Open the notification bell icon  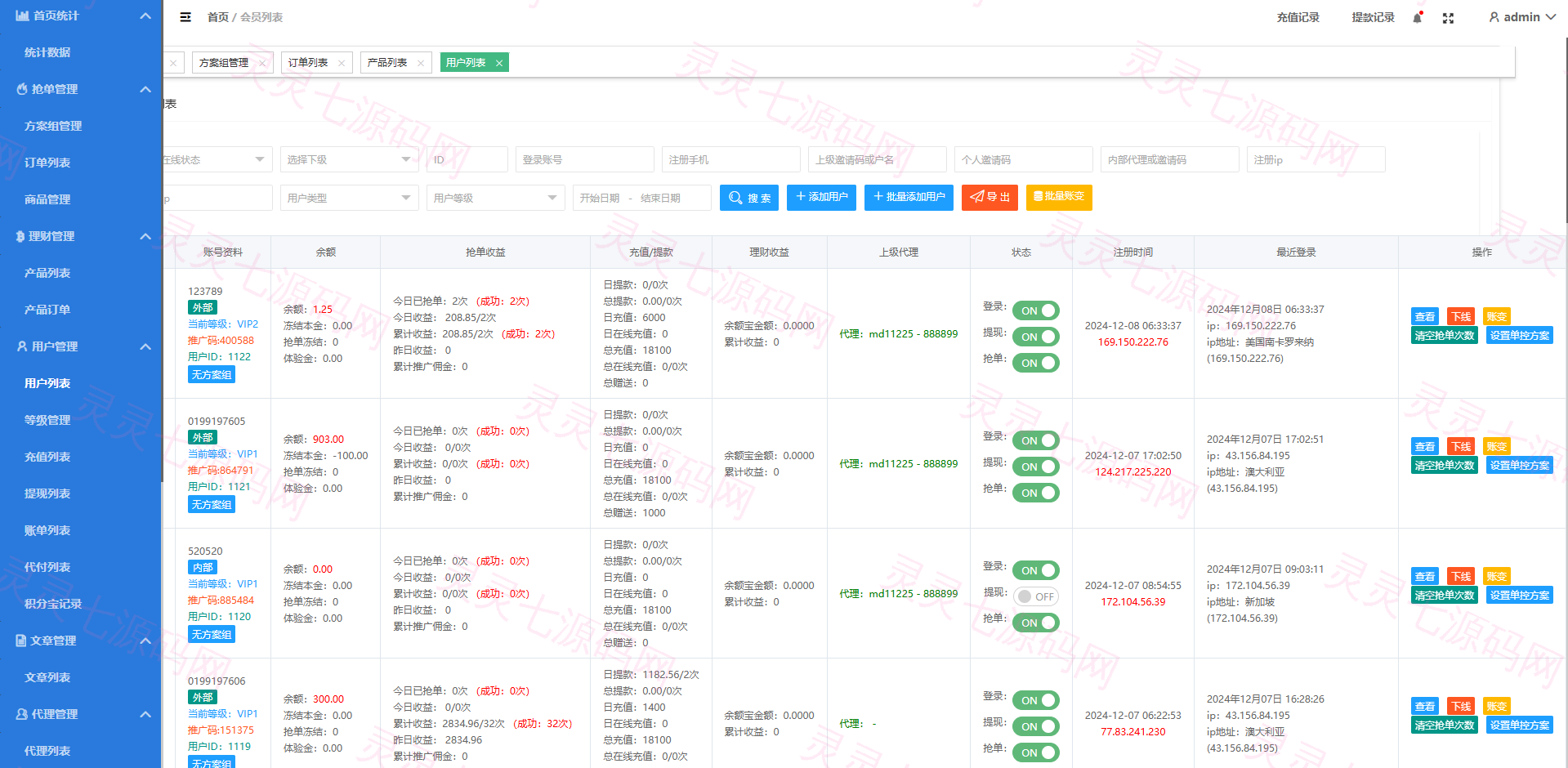click(1418, 17)
